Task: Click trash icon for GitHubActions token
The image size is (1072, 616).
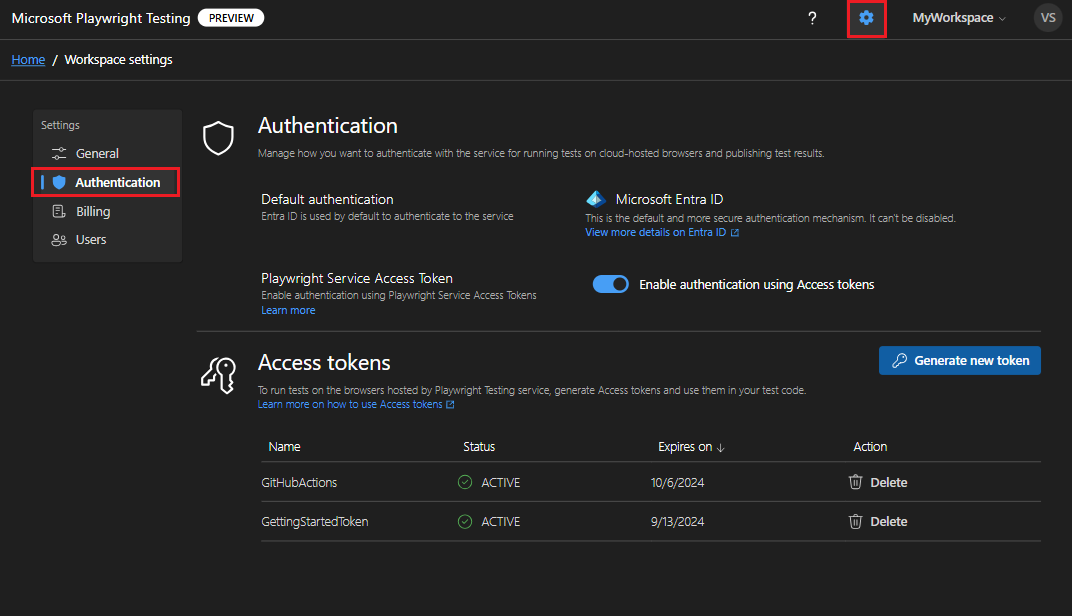Action: point(855,482)
